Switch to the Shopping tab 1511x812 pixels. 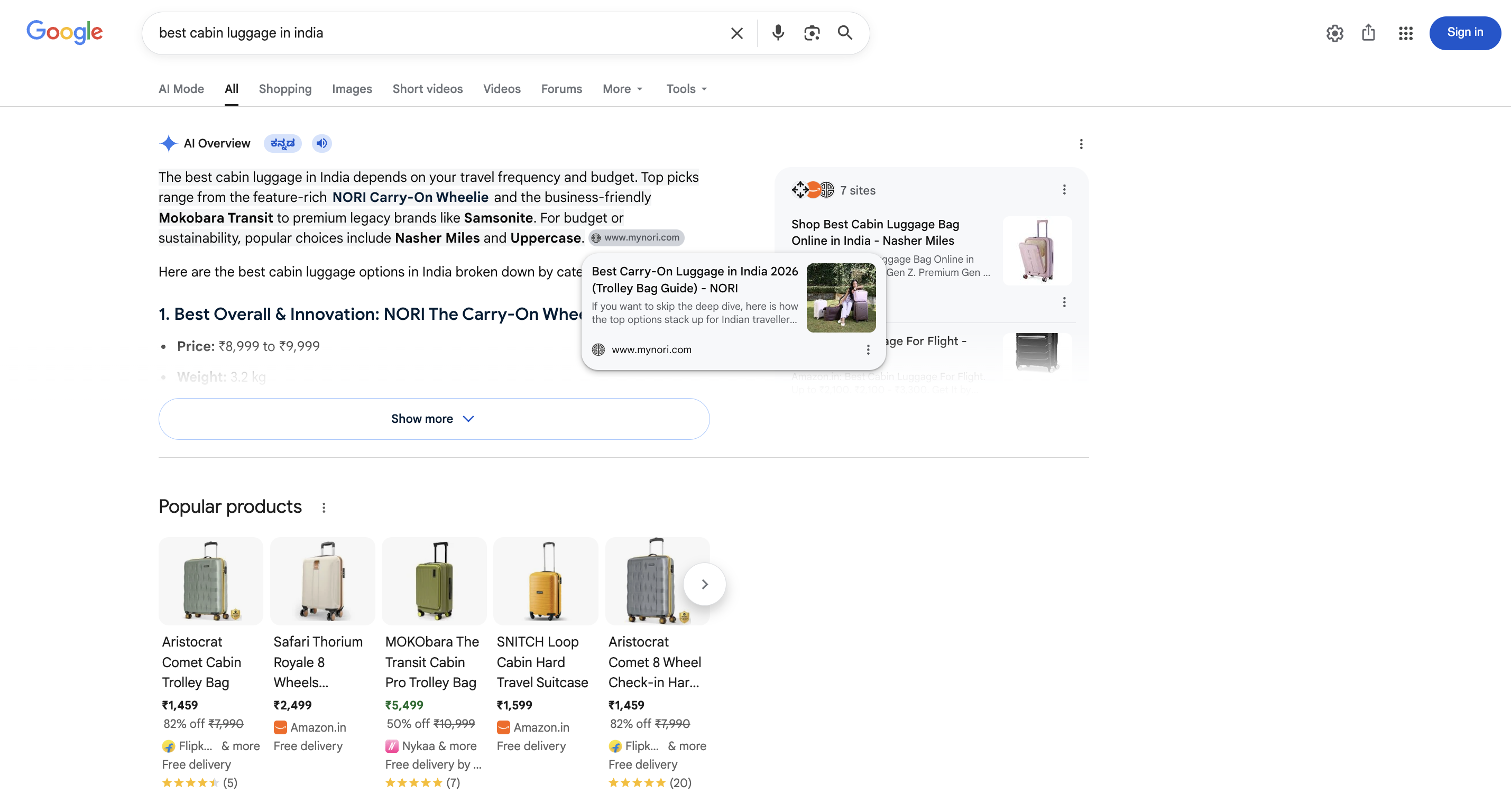[x=285, y=89]
